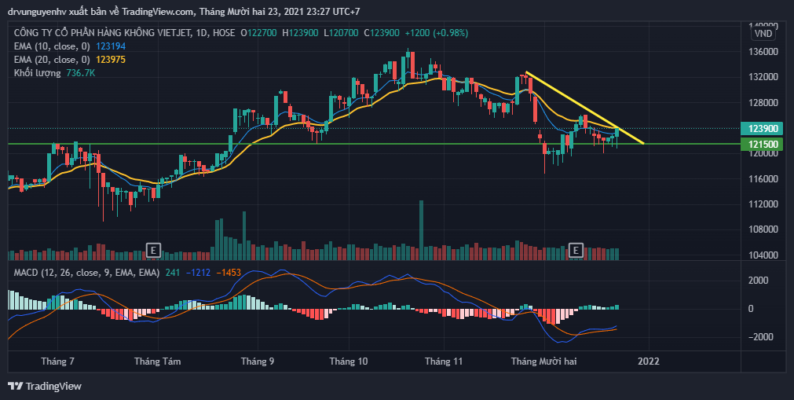Click the drvunguyenhv publish caption at top
794x400 pixels.
[x=184, y=11]
